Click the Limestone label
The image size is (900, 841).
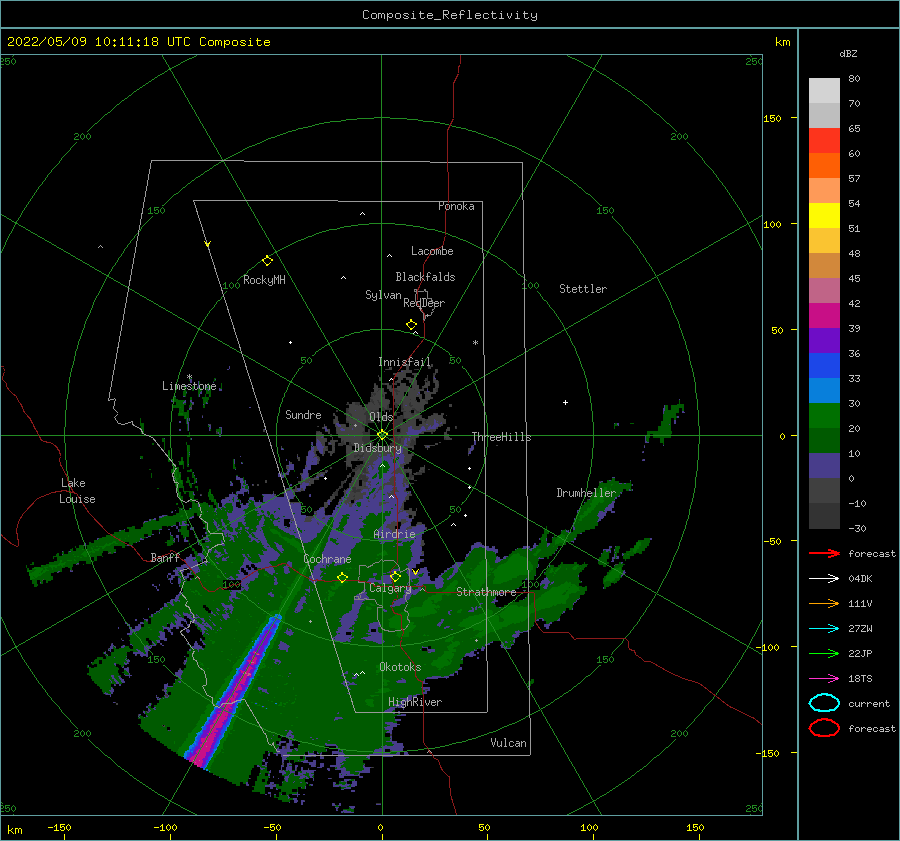pyautogui.click(x=189, y=386)
